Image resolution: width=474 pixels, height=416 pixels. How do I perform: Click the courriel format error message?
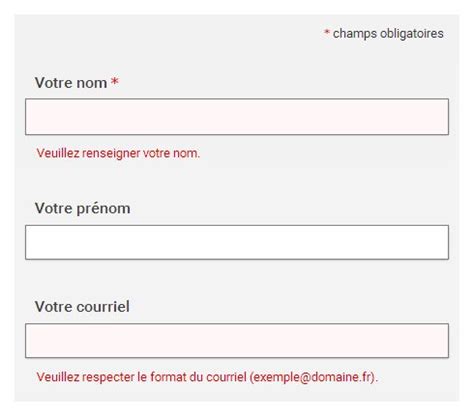coord(207,377)
